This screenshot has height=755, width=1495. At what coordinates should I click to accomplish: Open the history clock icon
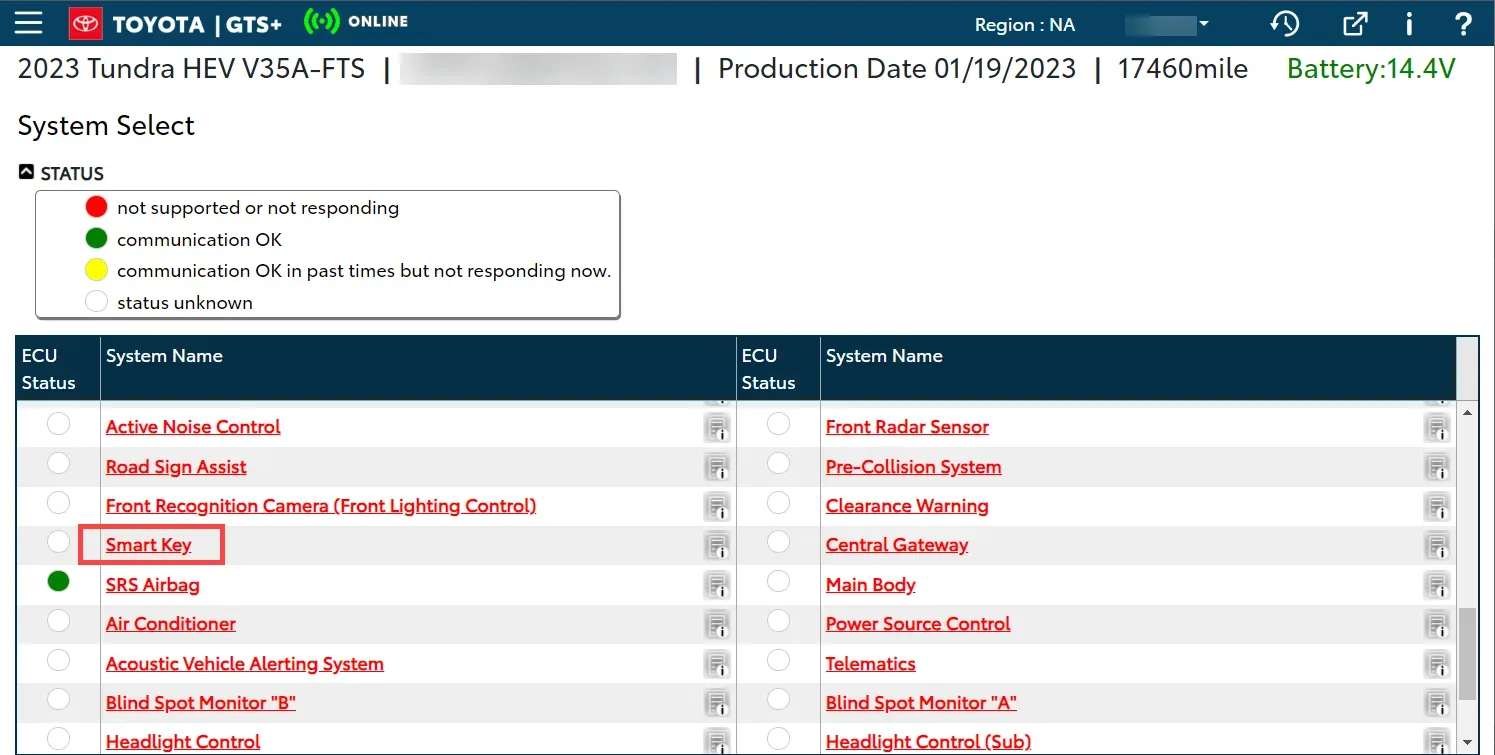click(x=1285, y=24)
